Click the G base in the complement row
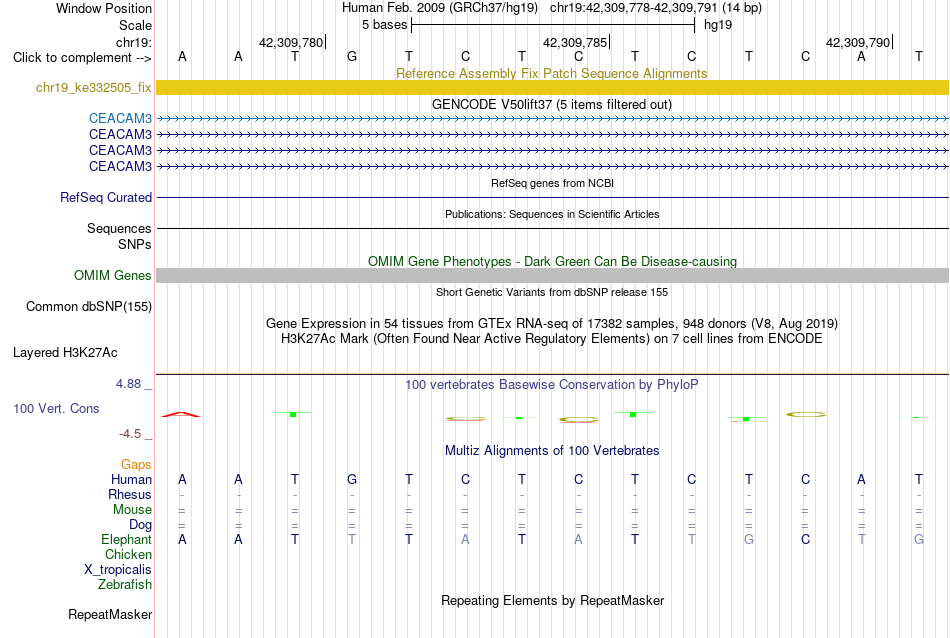Image resolution: width=950 pixels, height=638 pixels. coord(352,57)
